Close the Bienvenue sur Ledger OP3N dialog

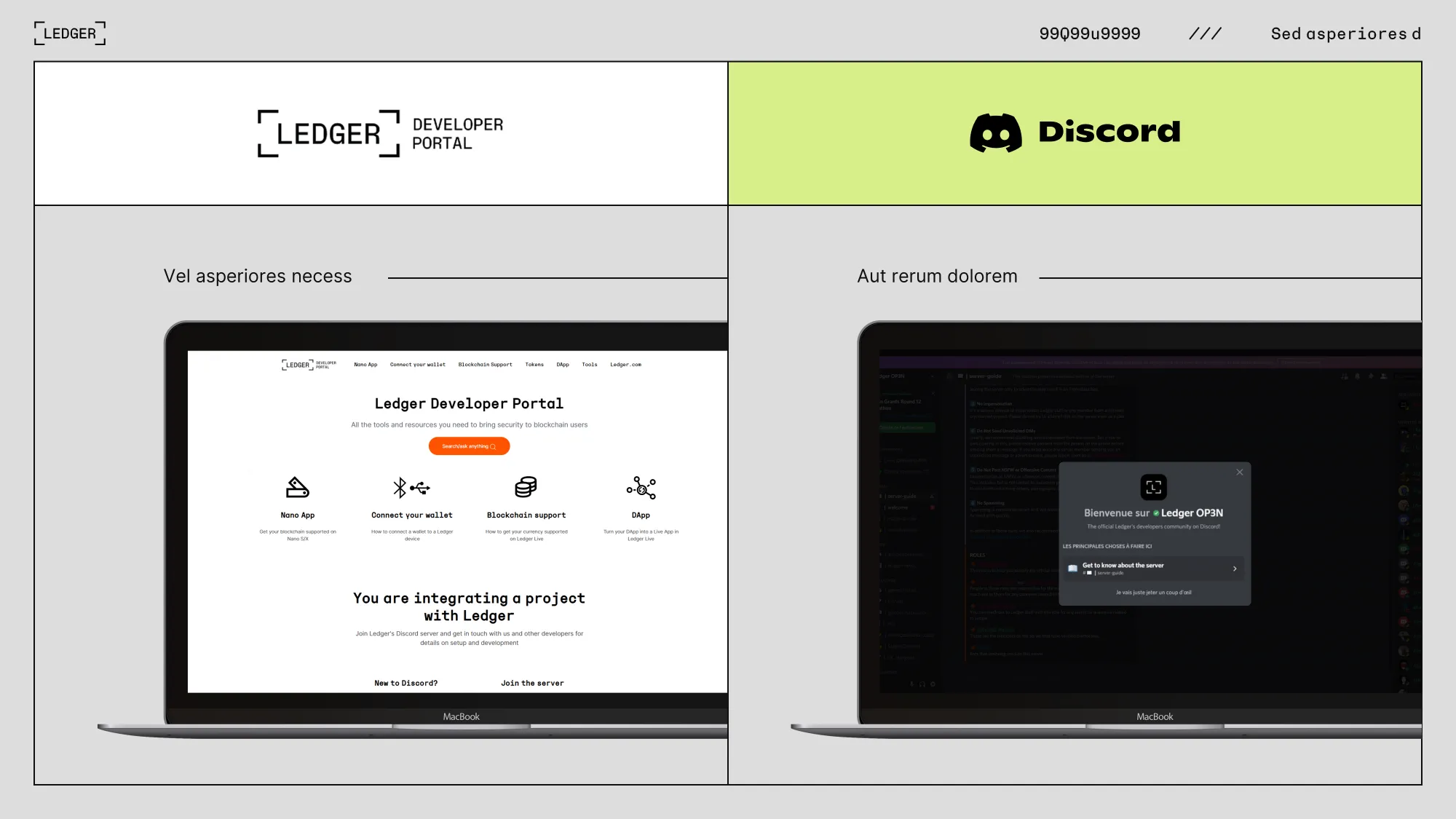coord(1240,472)
